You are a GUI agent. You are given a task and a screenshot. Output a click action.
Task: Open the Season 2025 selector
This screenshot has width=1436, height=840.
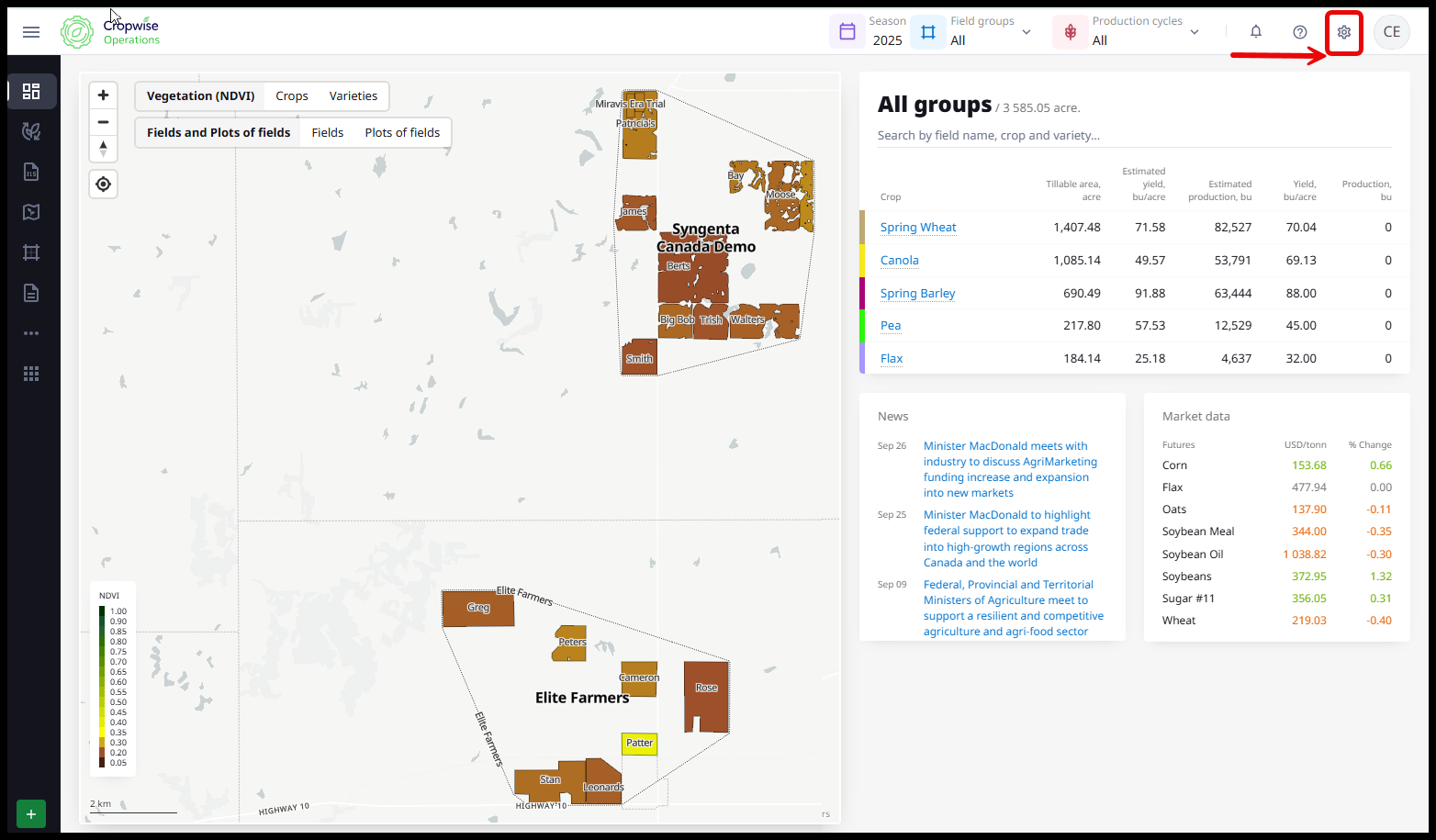coord(870,32)
